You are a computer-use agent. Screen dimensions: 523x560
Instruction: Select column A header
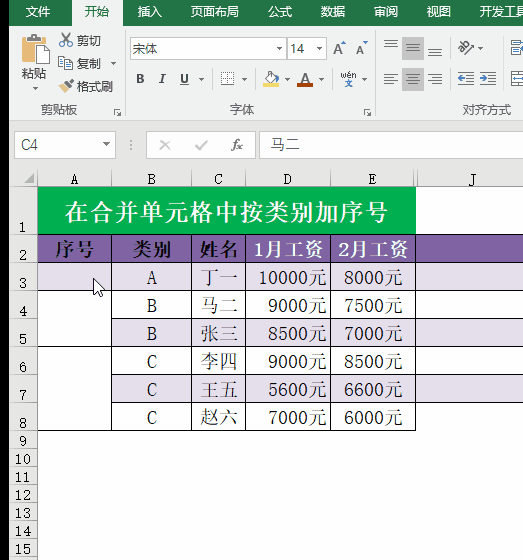pos(74,179)
